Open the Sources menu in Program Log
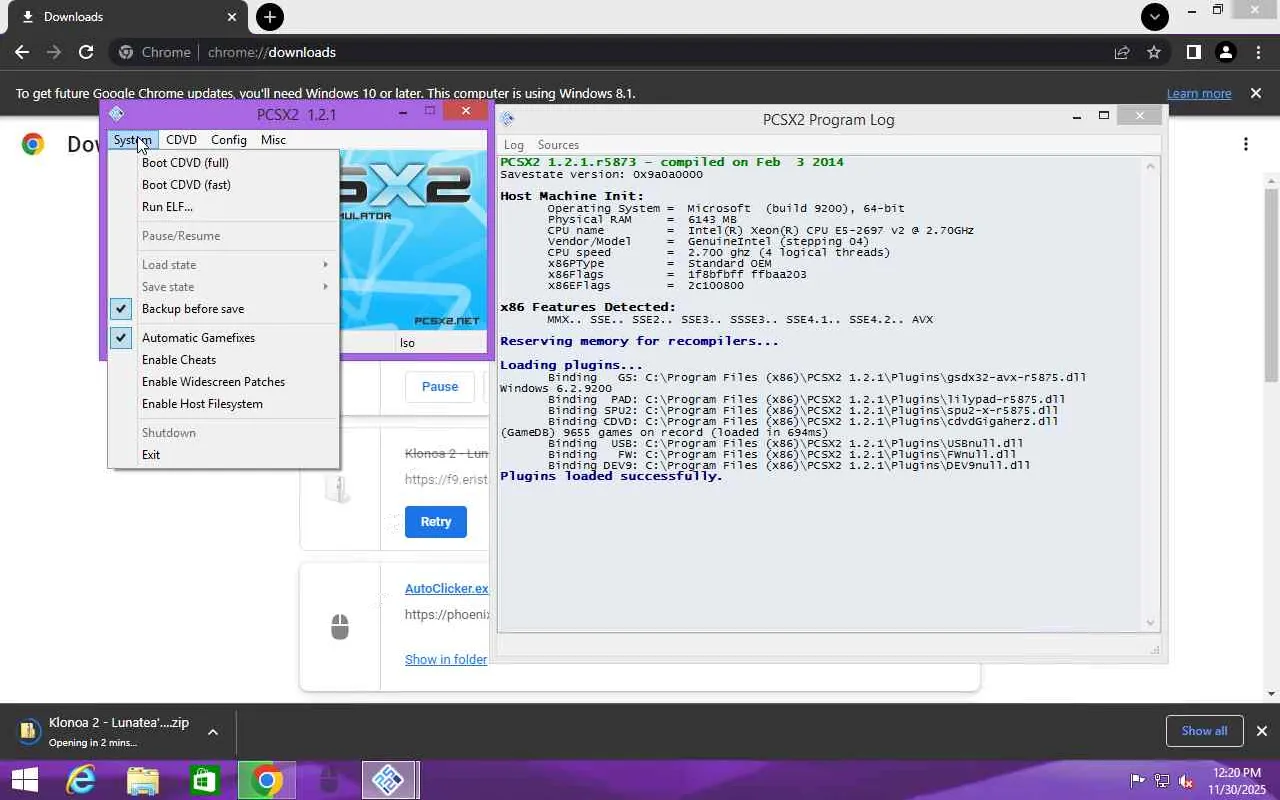Viewport: 1280px width, 800px height. [558, 145]
